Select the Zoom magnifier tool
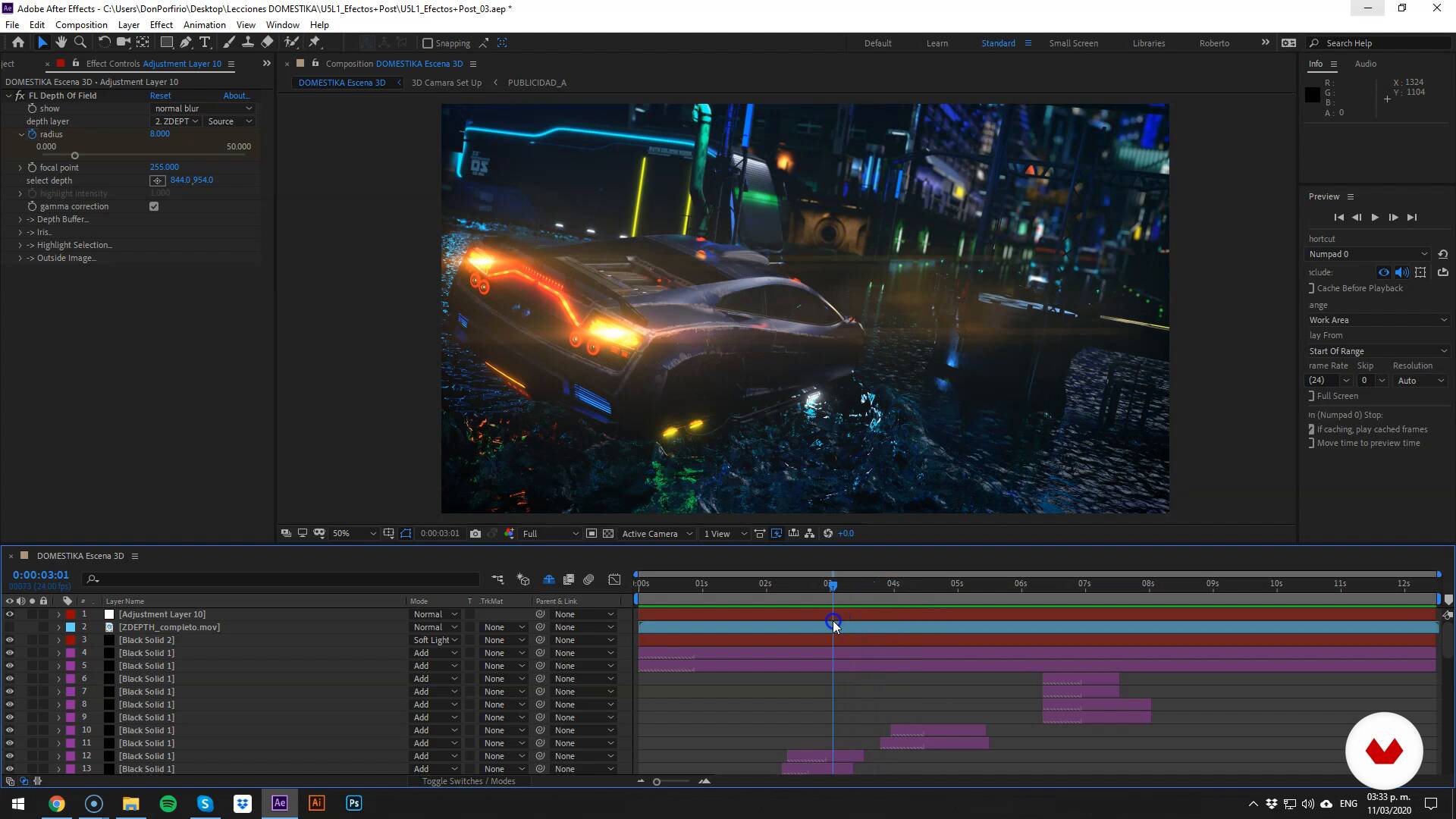Image resolution: width=1456 pixels, height=819 pixels. pyautogui.click(x=80, y=42)
